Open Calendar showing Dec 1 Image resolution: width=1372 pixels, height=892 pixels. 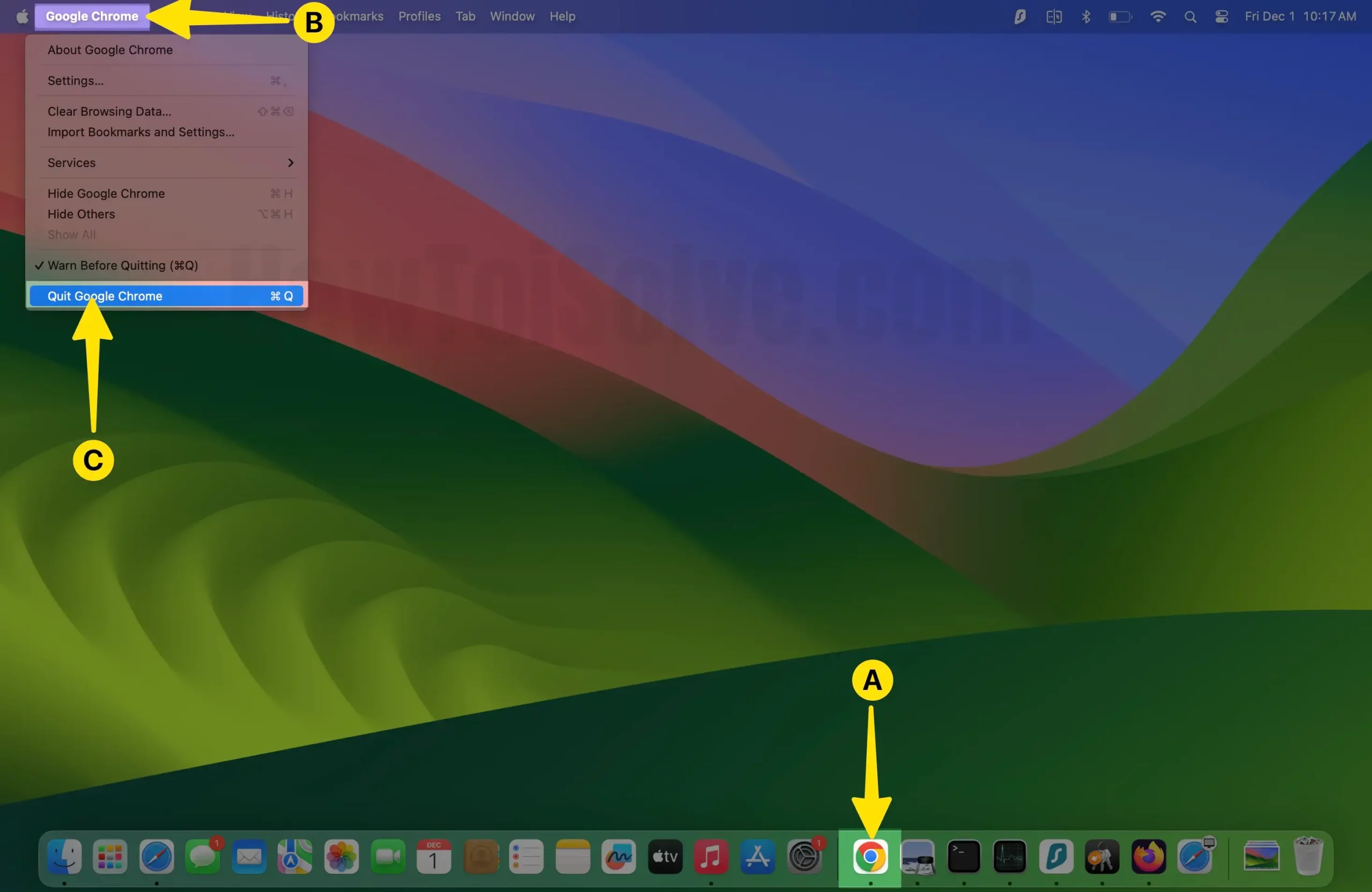click(434, 856)
